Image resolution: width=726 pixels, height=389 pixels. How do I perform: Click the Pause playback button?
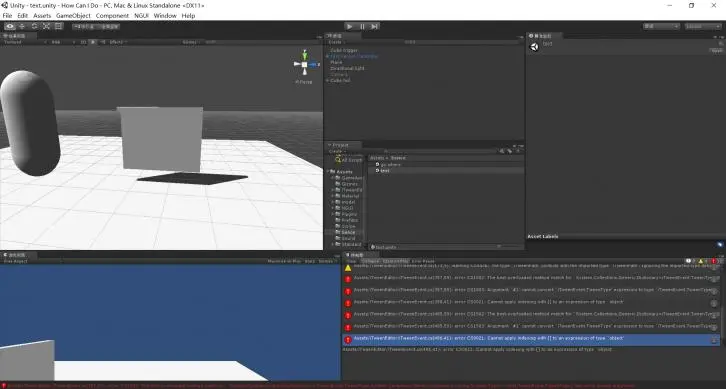(x=362, y=26)
